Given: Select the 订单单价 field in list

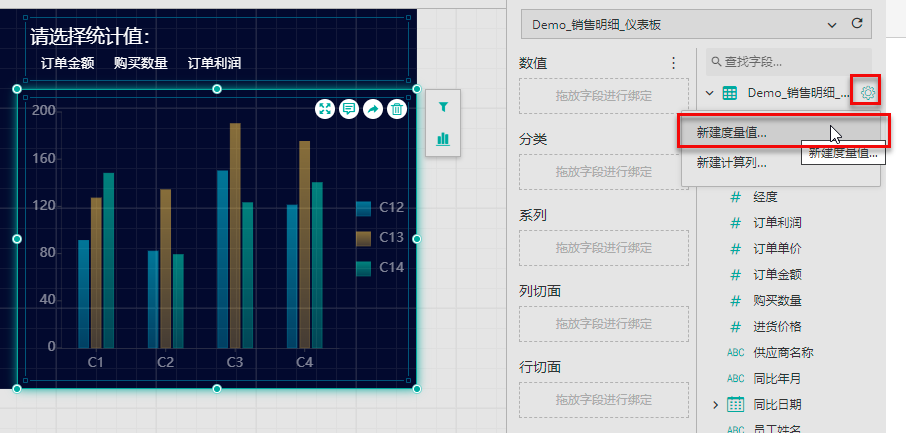Looking at the screenshot, I should [x=777, y=248].
